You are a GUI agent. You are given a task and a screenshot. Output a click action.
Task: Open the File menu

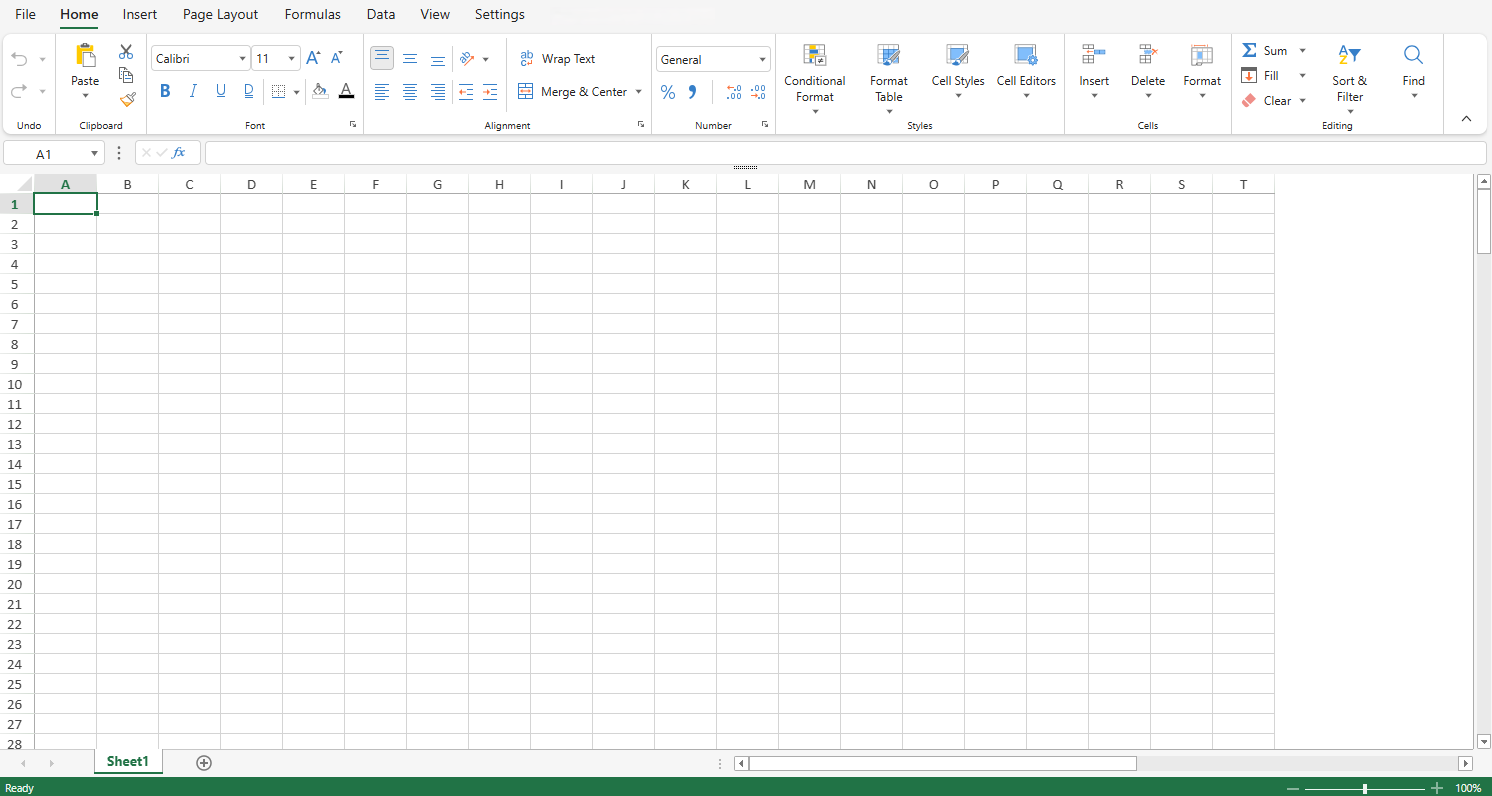(26, 14)
